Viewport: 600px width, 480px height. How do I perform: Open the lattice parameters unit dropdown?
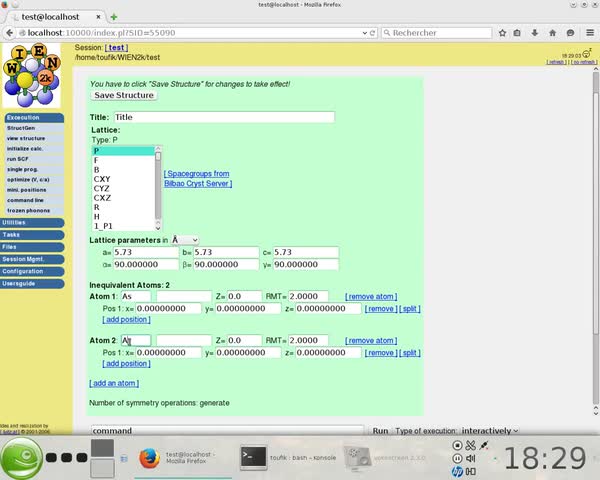pos(185,240)
